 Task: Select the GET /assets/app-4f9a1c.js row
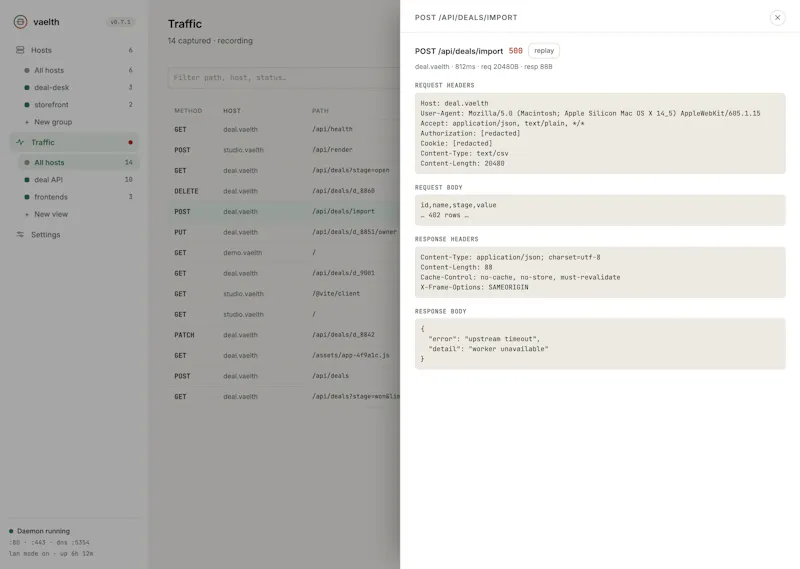click(284, 356)
